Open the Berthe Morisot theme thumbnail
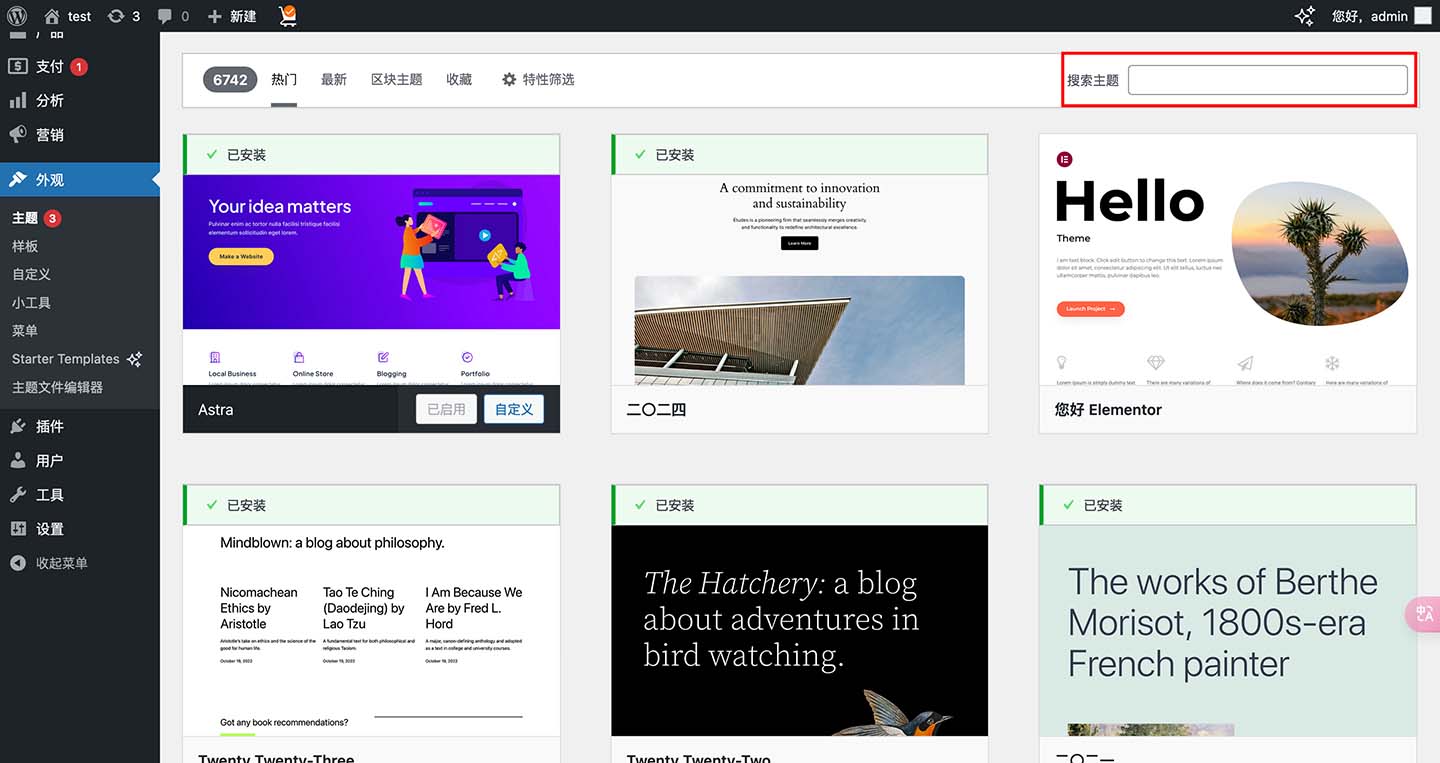This screenshot has width=1440, height=763. pos(1228,630)
